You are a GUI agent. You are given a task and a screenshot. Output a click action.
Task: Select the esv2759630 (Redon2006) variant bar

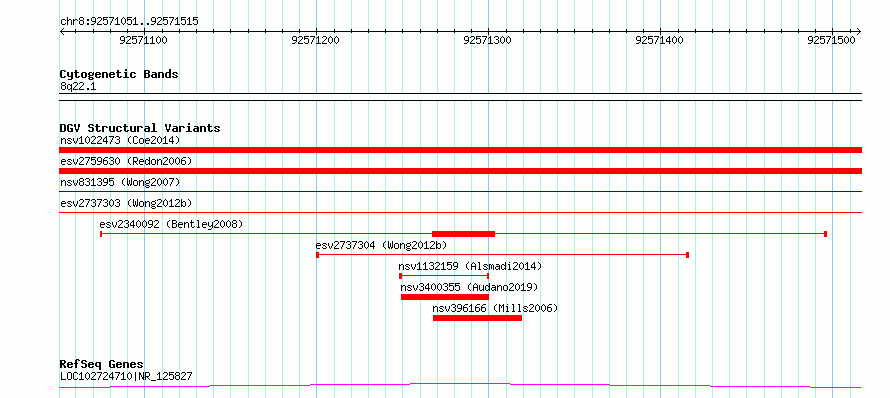460,171
